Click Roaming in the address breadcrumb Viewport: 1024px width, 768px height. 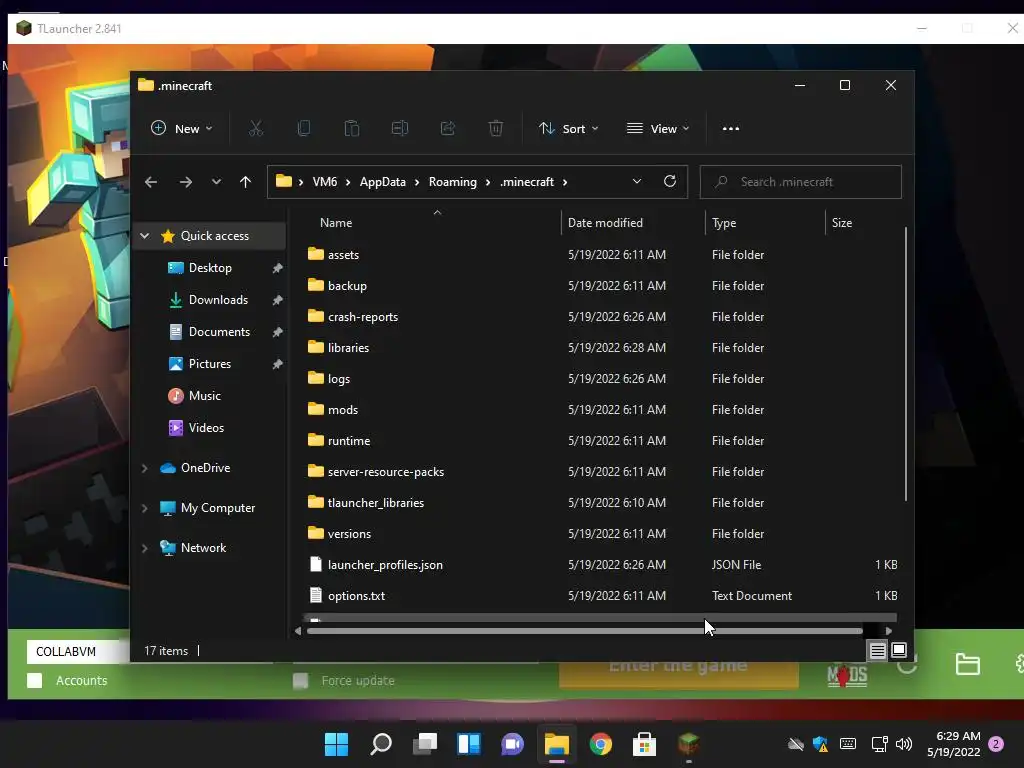coord(453,182)
